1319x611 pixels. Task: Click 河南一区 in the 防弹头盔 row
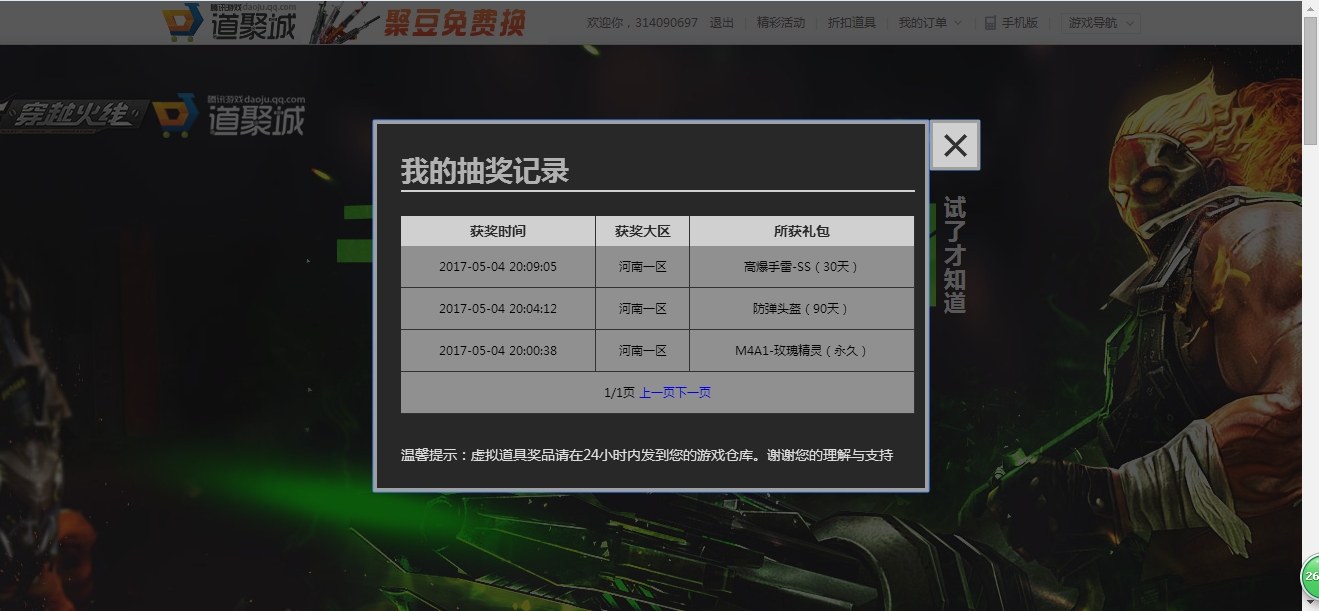click(643, 309)
